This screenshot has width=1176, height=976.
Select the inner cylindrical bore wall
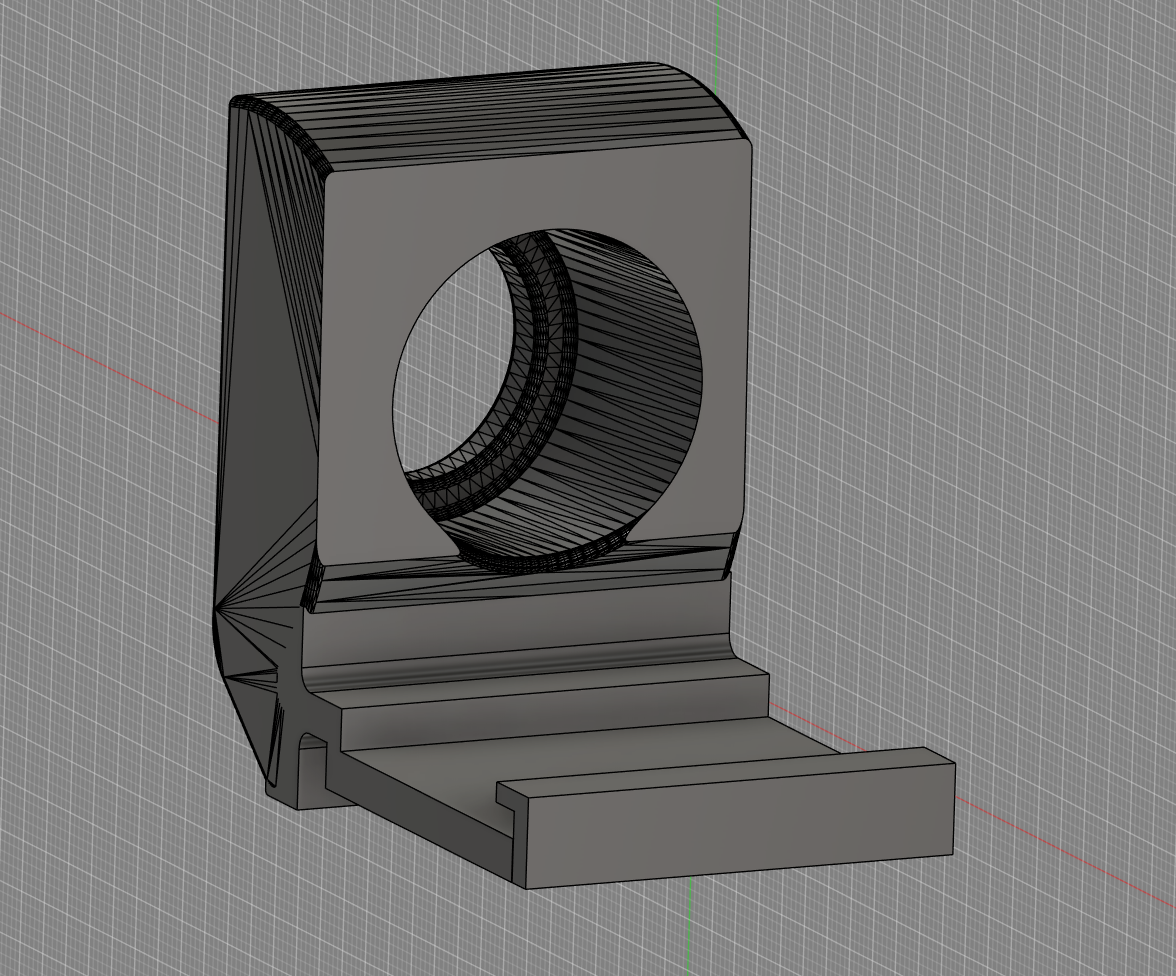[640, 400]
